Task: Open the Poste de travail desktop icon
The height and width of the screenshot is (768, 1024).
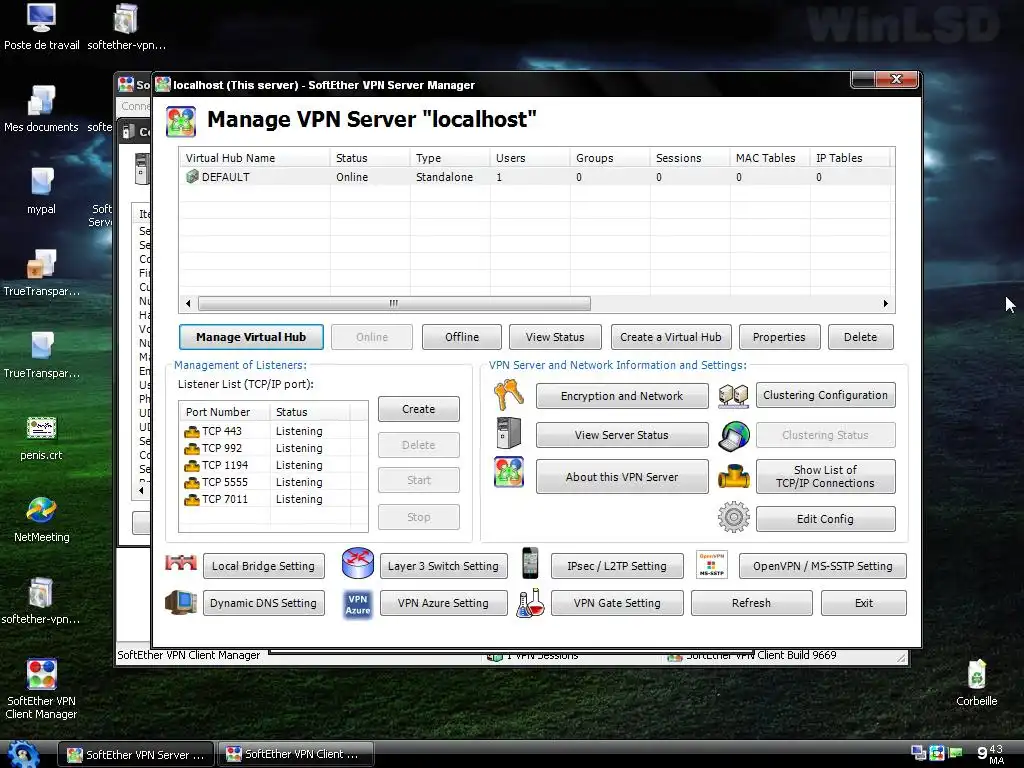Action: point(41,26)
